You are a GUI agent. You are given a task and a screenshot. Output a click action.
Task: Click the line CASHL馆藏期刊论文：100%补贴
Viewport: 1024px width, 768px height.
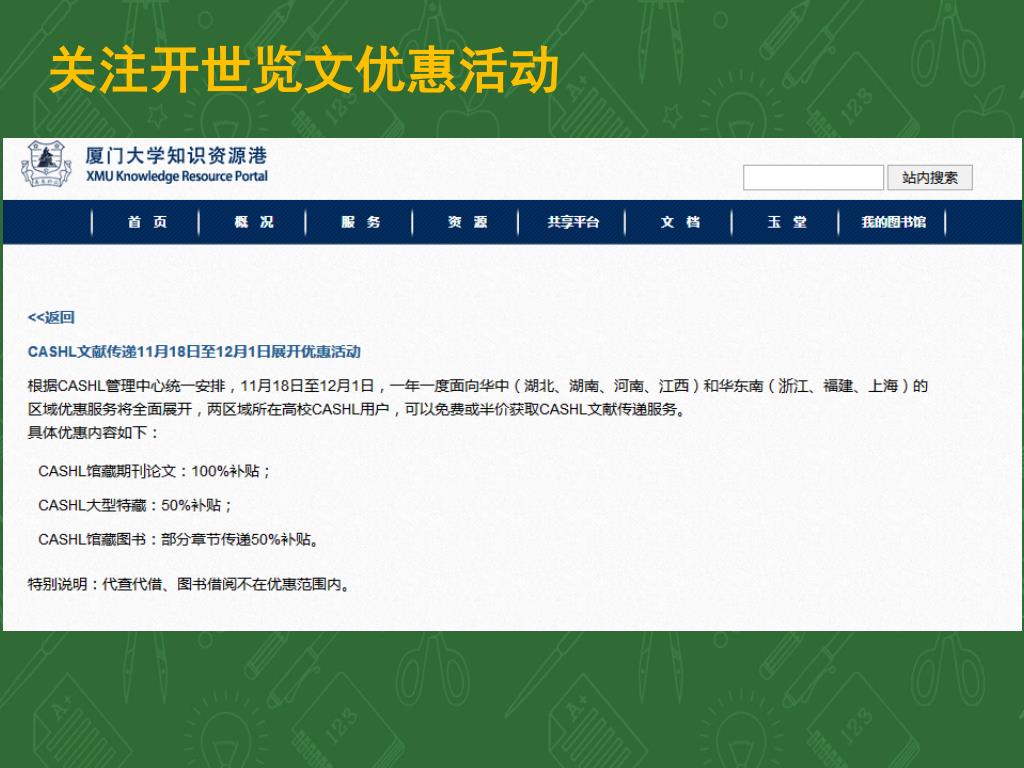(x=154, y=472)
